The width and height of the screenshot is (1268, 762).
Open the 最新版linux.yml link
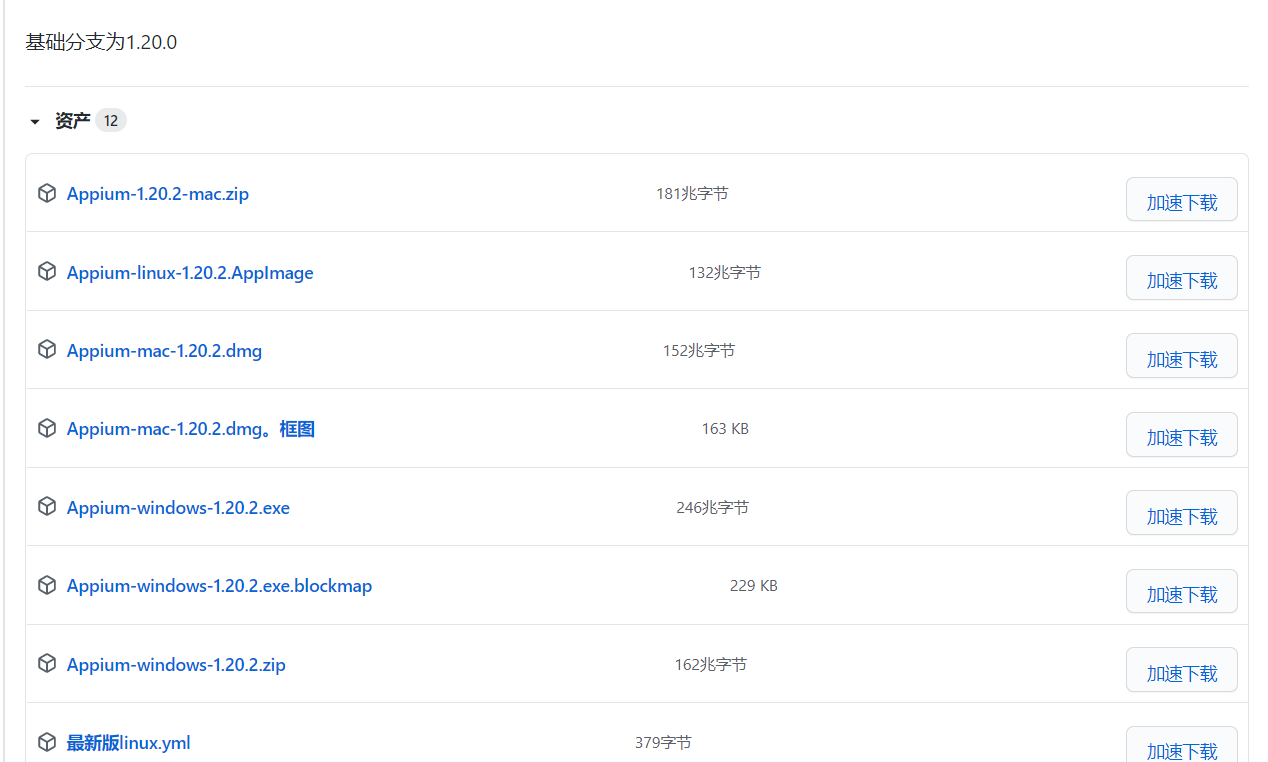point(128,743)
